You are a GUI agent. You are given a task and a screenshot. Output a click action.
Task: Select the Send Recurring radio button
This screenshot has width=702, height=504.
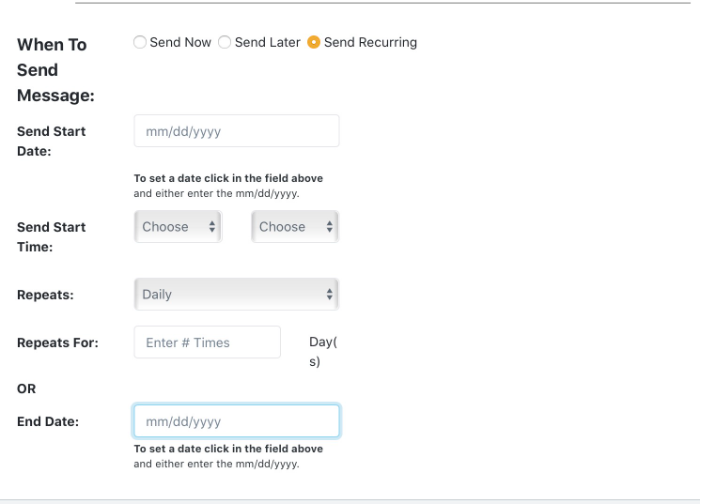313,42
